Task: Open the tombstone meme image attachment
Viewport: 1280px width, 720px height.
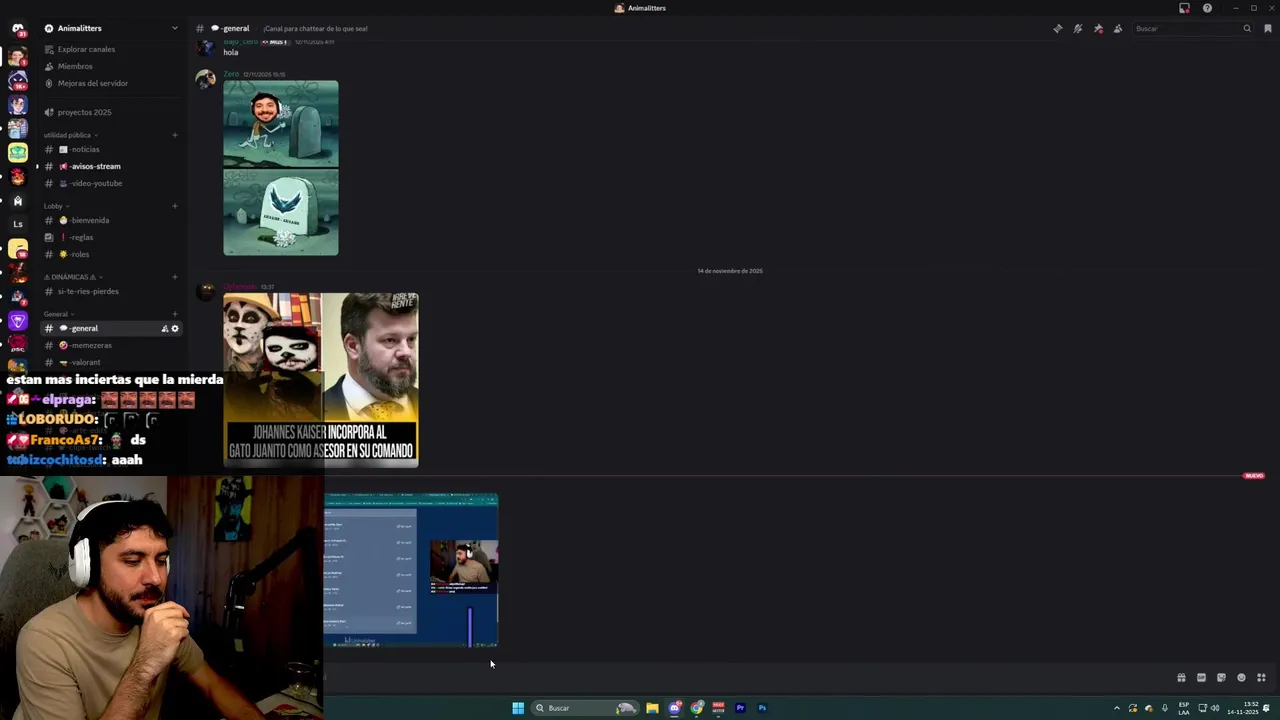Action: [x=281, y=168]
